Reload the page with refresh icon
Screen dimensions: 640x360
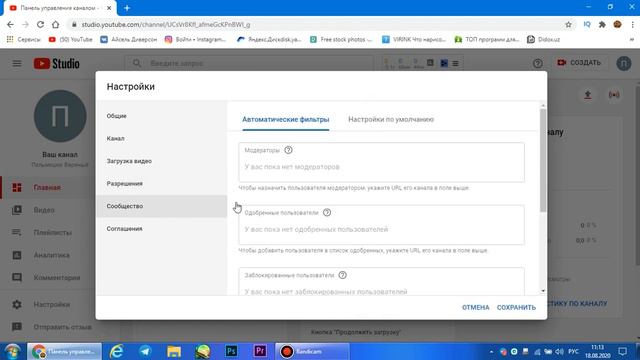click(40, 24)
